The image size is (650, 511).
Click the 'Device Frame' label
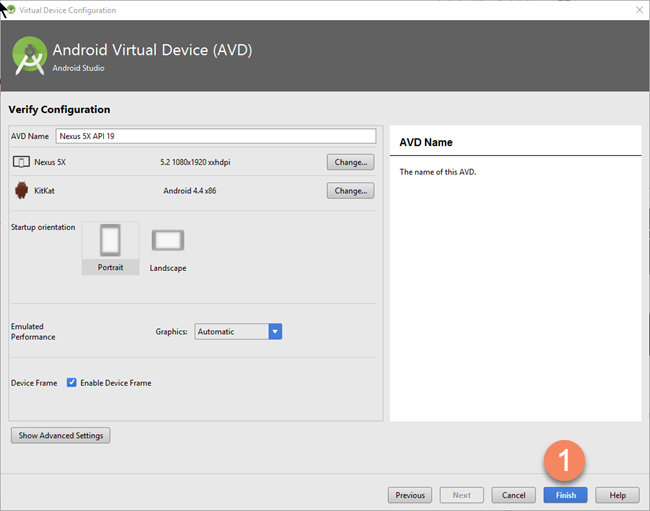(x=34, y=383)
